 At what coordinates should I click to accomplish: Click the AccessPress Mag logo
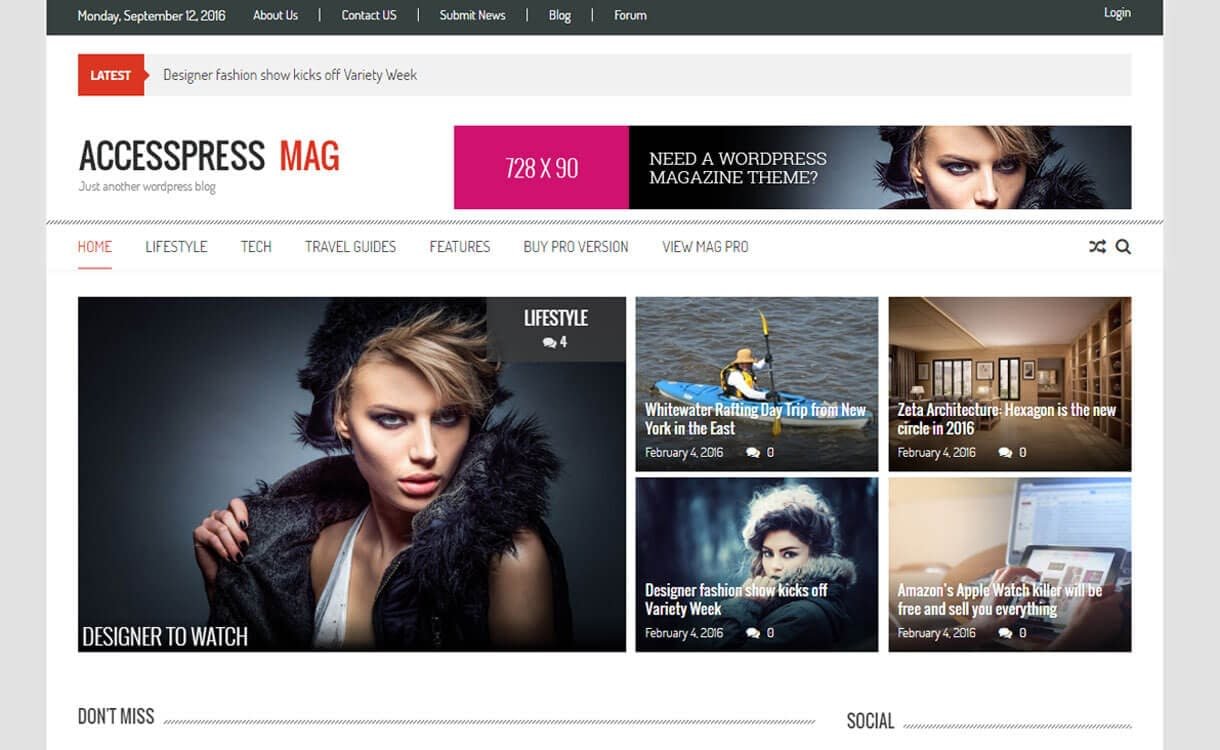click(x=210, y=157)
